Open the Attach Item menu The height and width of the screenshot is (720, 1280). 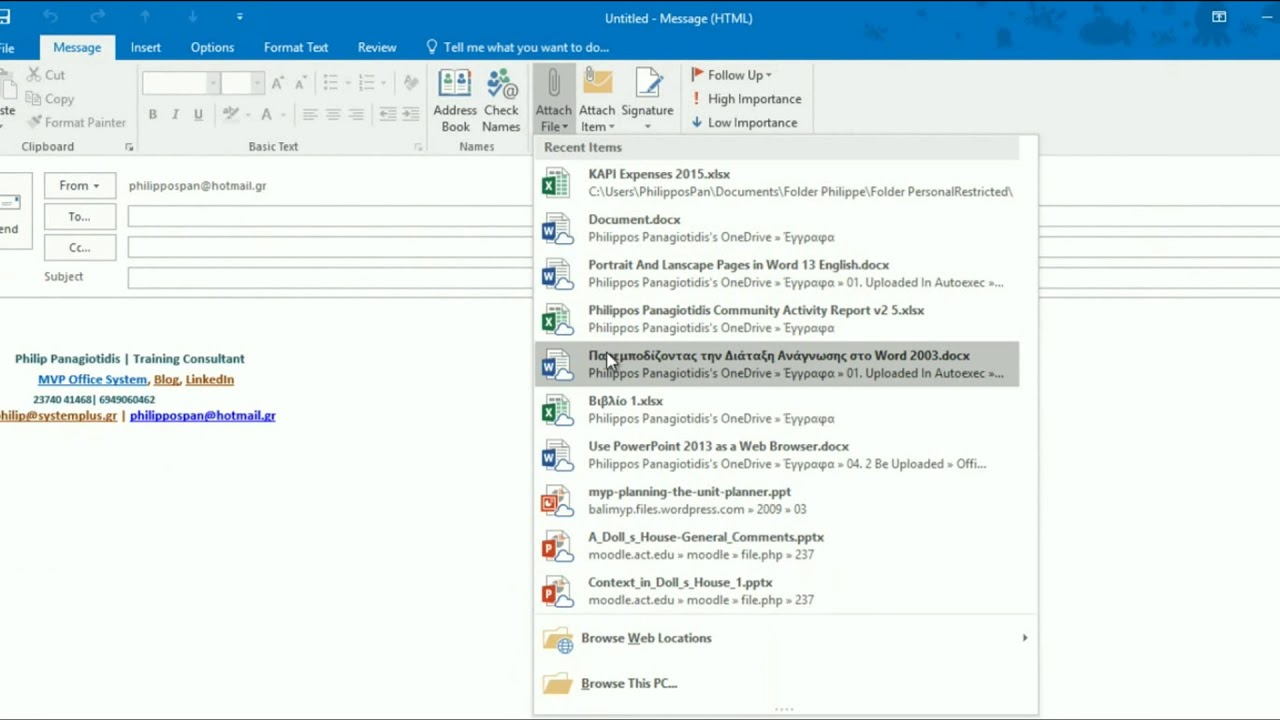tap(597, 100)
